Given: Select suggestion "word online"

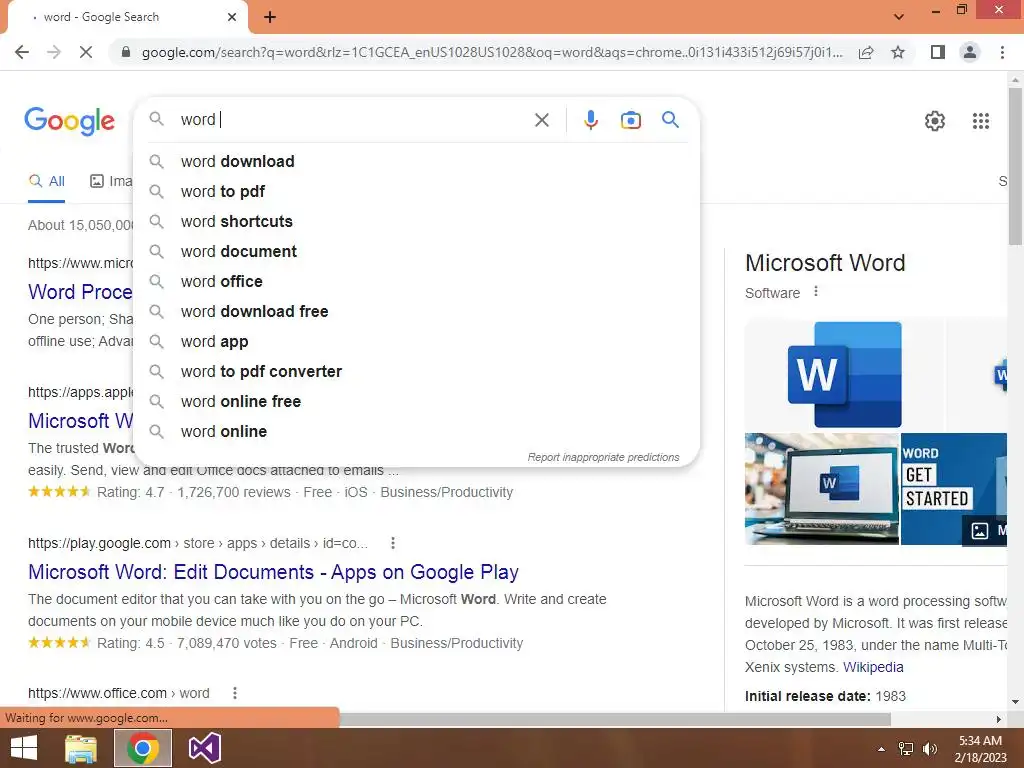Looking at the screenshot, I should tap(416, 432).
